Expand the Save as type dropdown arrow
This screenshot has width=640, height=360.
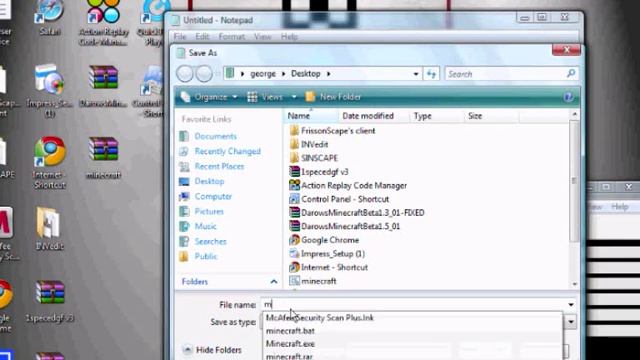(x=571, y=322)
